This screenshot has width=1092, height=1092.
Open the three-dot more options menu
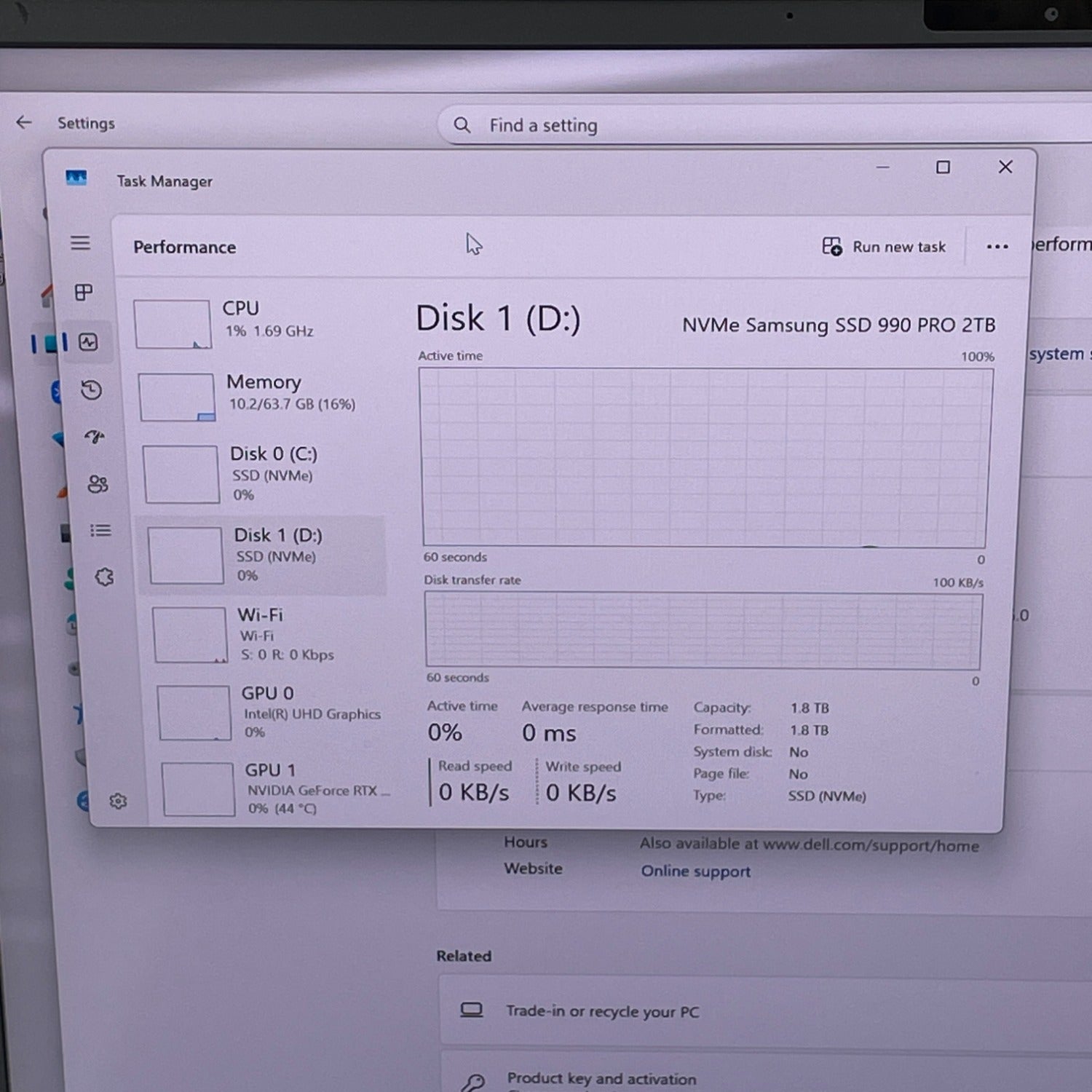pos(997,247)
